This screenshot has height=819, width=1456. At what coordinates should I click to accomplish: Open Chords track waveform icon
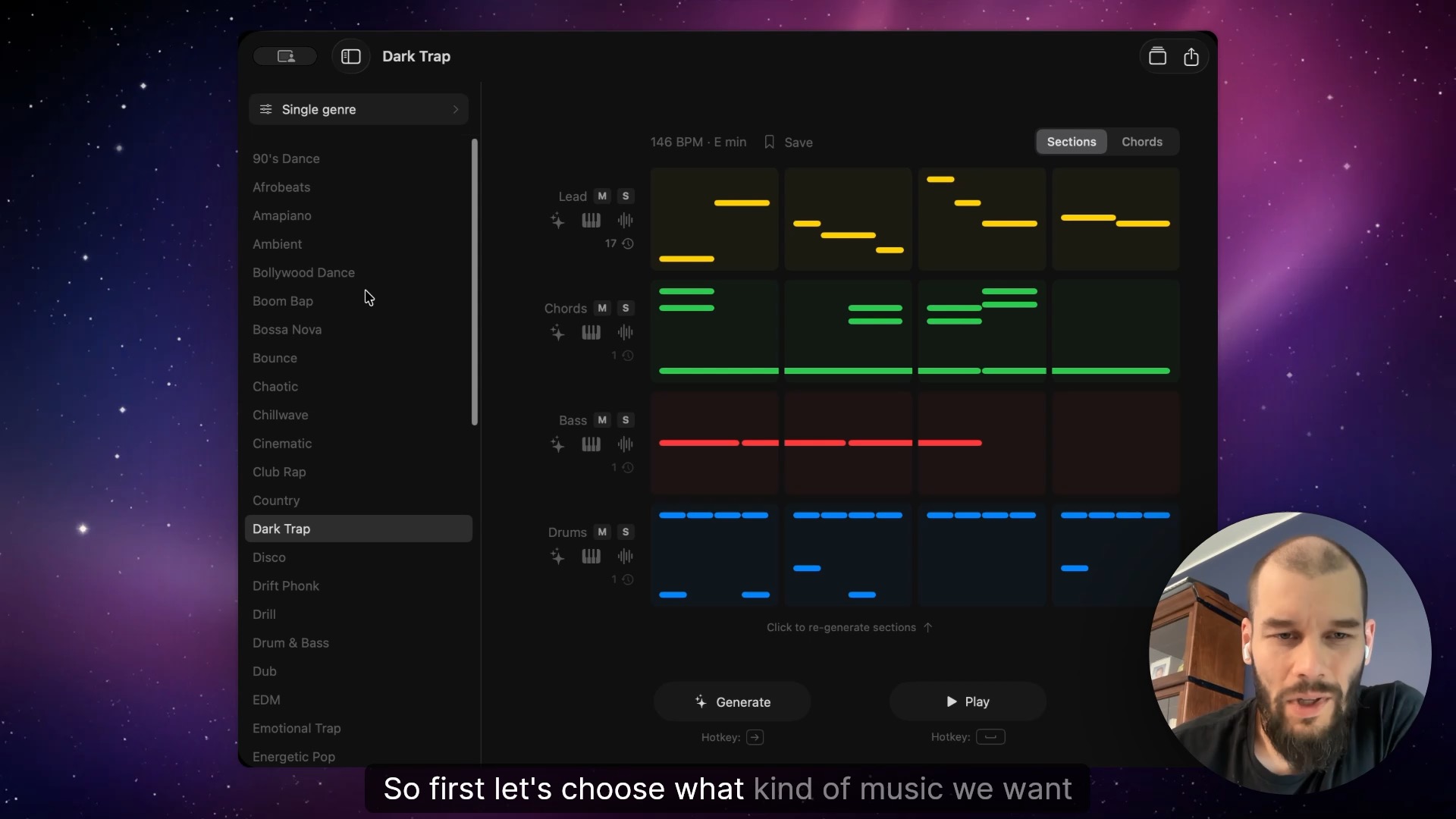click(x=625, y=333)
